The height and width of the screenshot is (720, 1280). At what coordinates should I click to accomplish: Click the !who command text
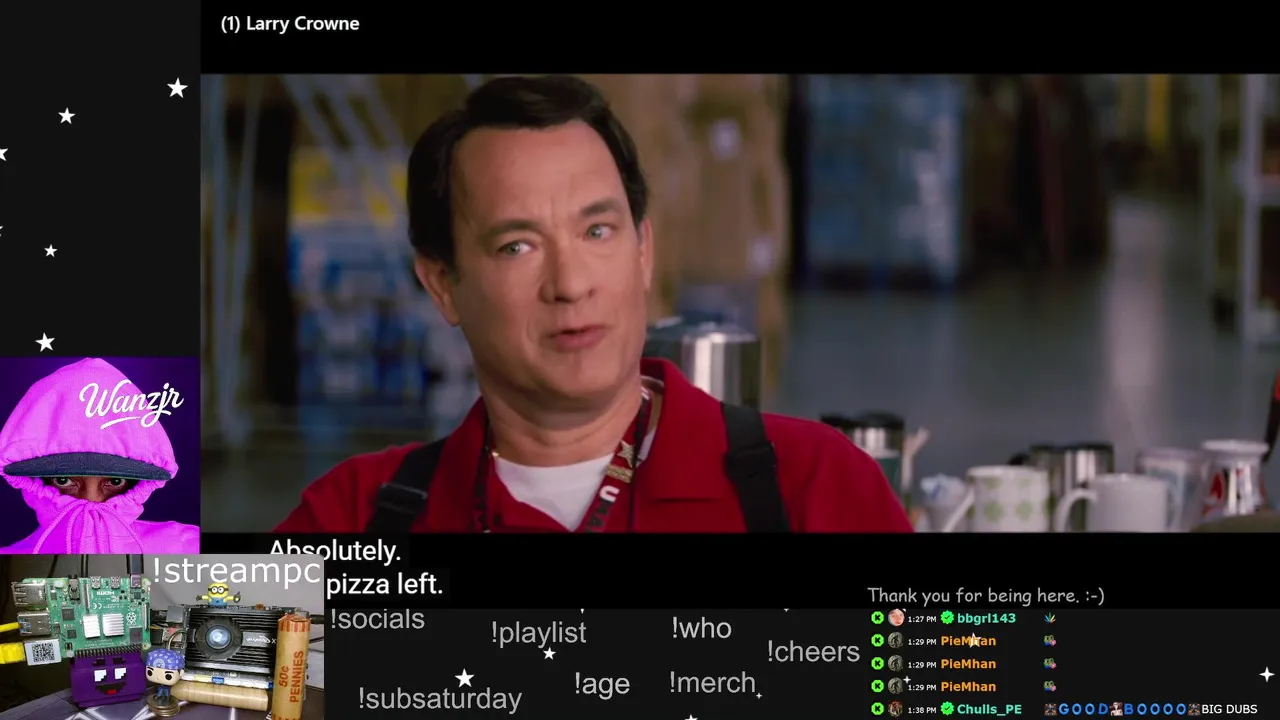[x=701, y=628]
